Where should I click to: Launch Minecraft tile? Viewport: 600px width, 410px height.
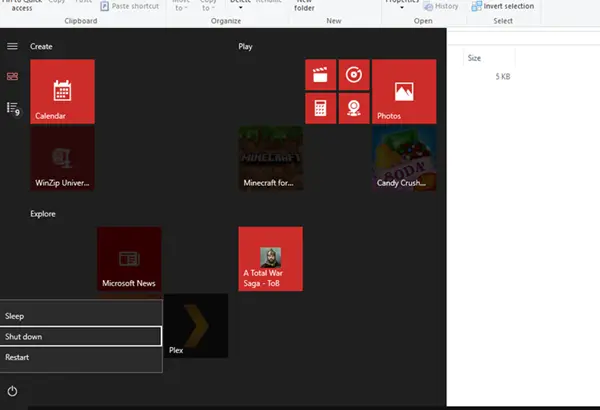pyautogui.click(x=271, y=158)
